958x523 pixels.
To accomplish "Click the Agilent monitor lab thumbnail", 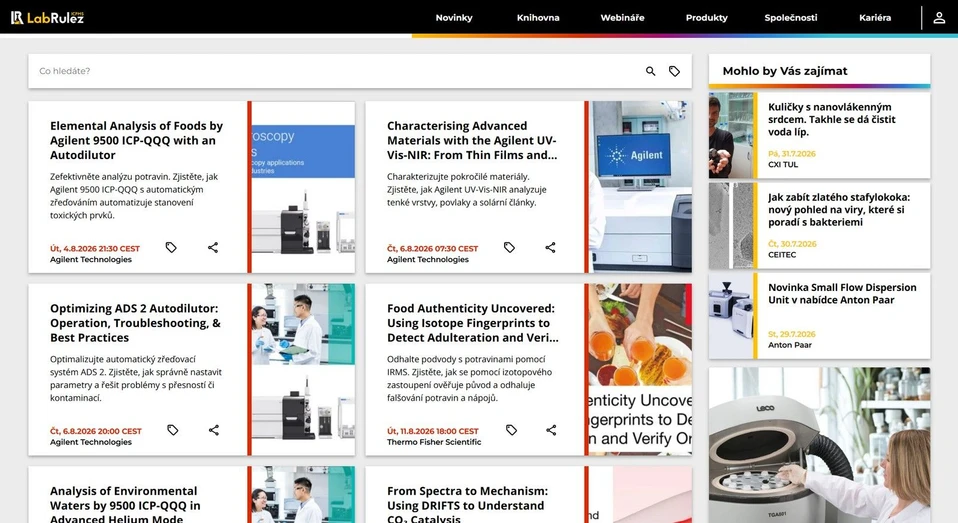I will coord(640,187).
